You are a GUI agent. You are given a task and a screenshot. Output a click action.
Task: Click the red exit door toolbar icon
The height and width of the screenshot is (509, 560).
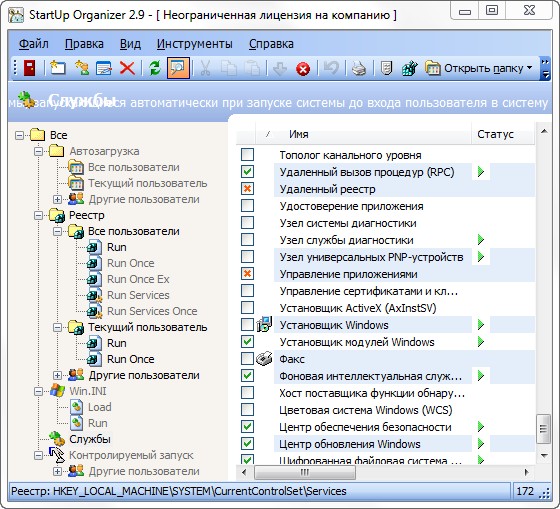30,68
